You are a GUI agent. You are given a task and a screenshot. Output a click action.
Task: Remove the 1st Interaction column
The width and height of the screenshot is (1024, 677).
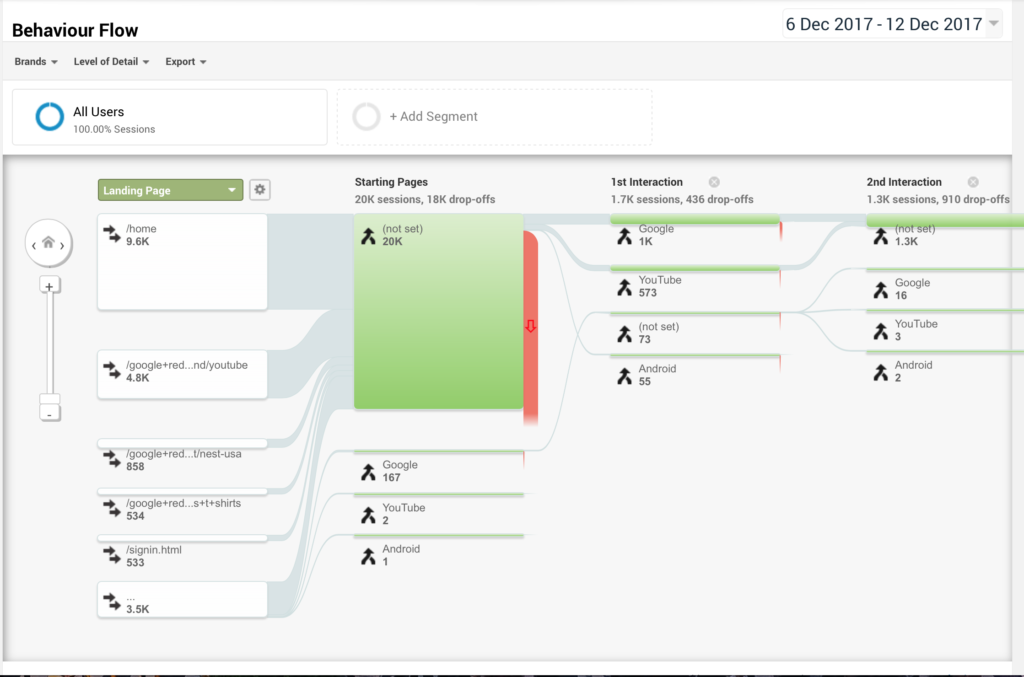coord(714,182)
